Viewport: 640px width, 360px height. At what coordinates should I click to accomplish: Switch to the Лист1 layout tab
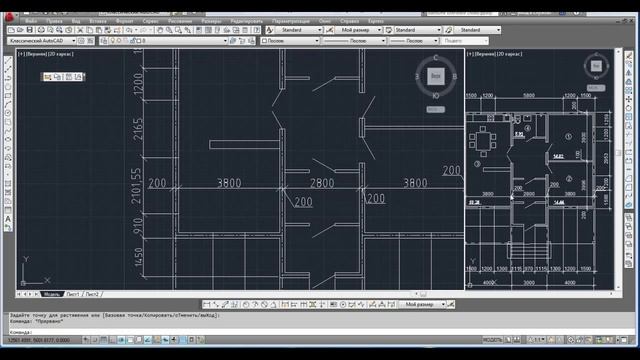pyautogui.click(x=73, y=294)
